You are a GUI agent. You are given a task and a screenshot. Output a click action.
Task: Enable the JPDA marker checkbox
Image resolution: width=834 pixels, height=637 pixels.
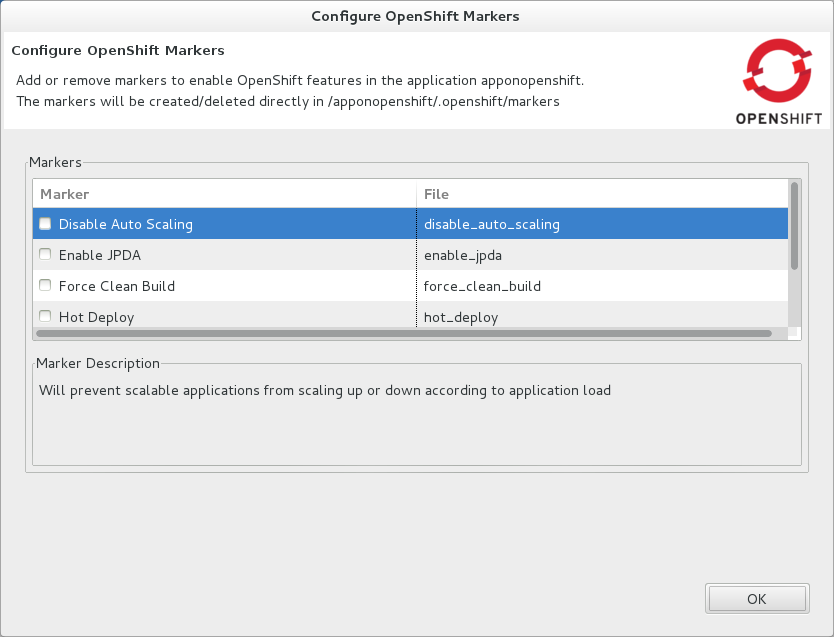(x=44, y=254)
